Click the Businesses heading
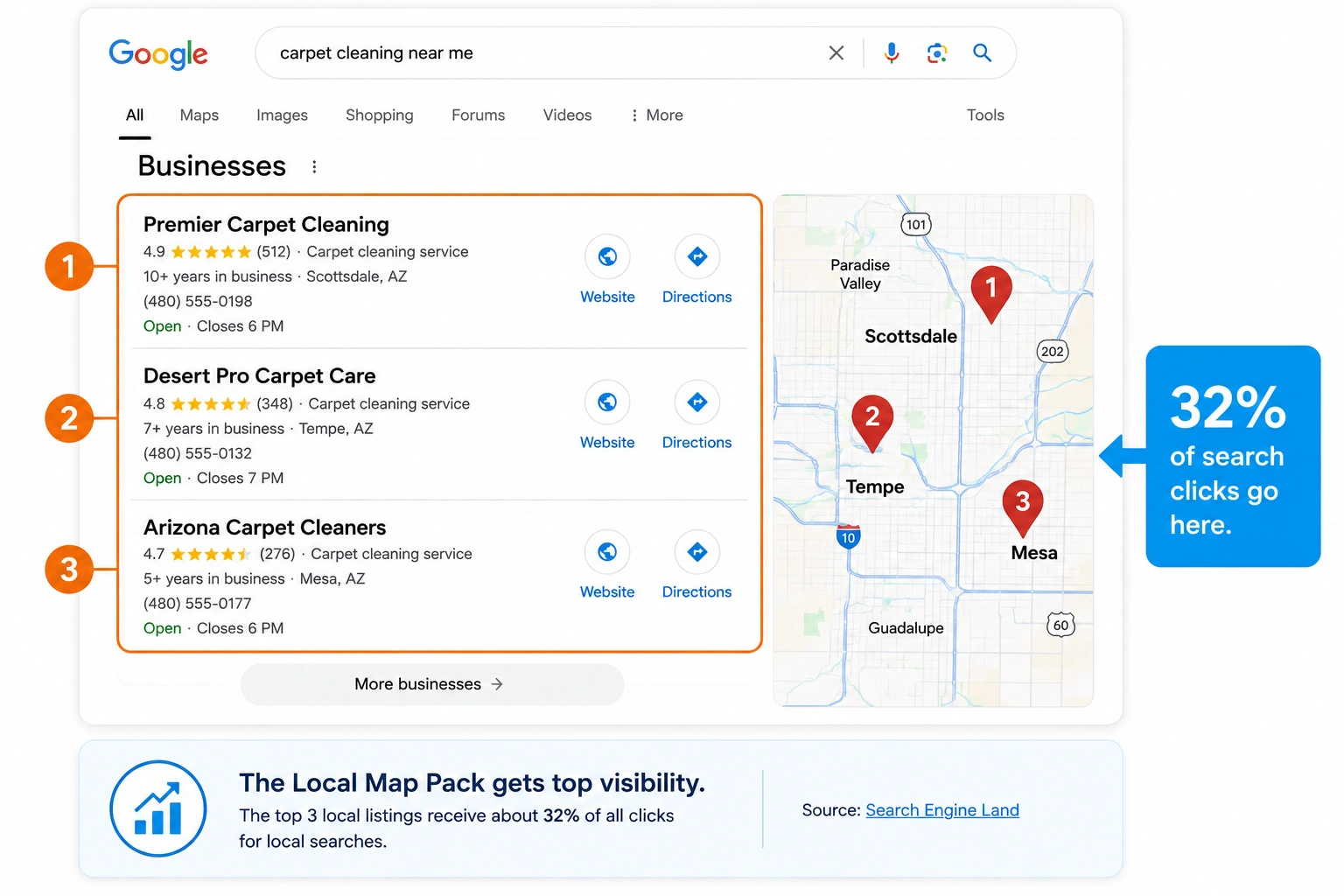Viewport: 1344px width, 896px height. [212, 166]
